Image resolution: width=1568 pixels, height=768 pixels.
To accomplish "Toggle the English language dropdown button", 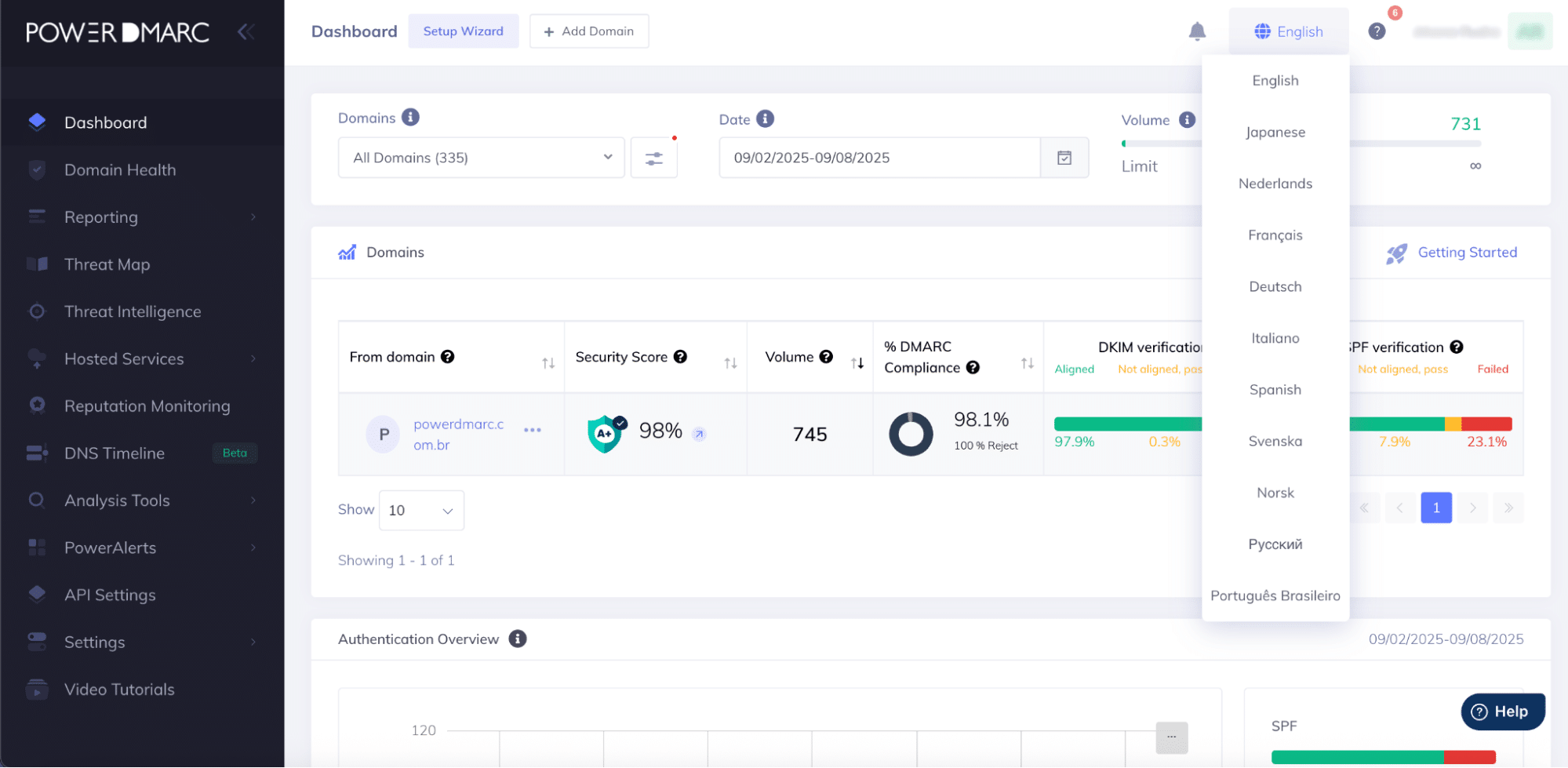I will pyautogui.click(x=1289, y=31).
